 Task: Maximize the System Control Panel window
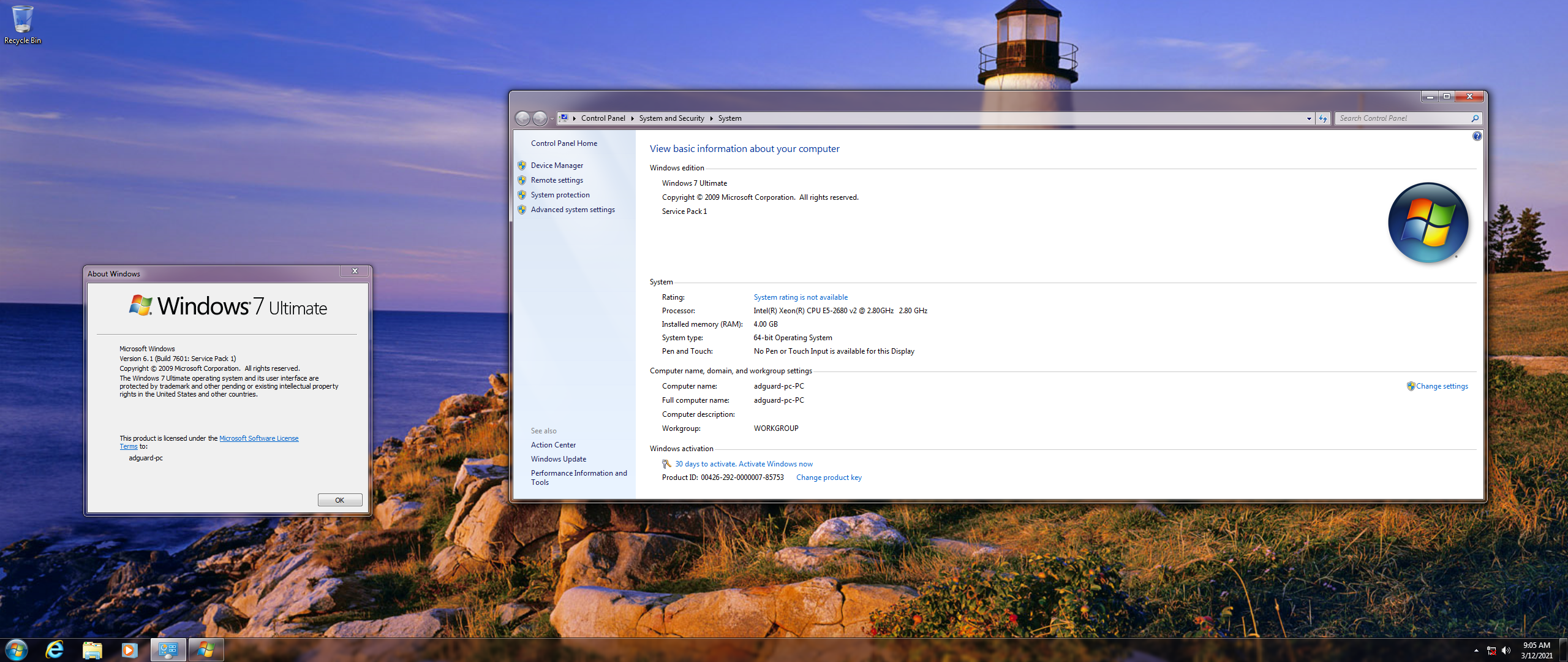(x=1447, y=97)
